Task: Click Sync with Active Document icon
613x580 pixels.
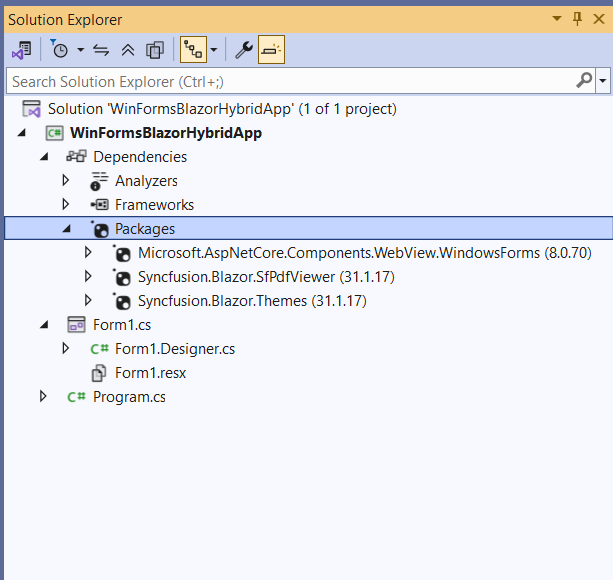Action: pos(101,50)
